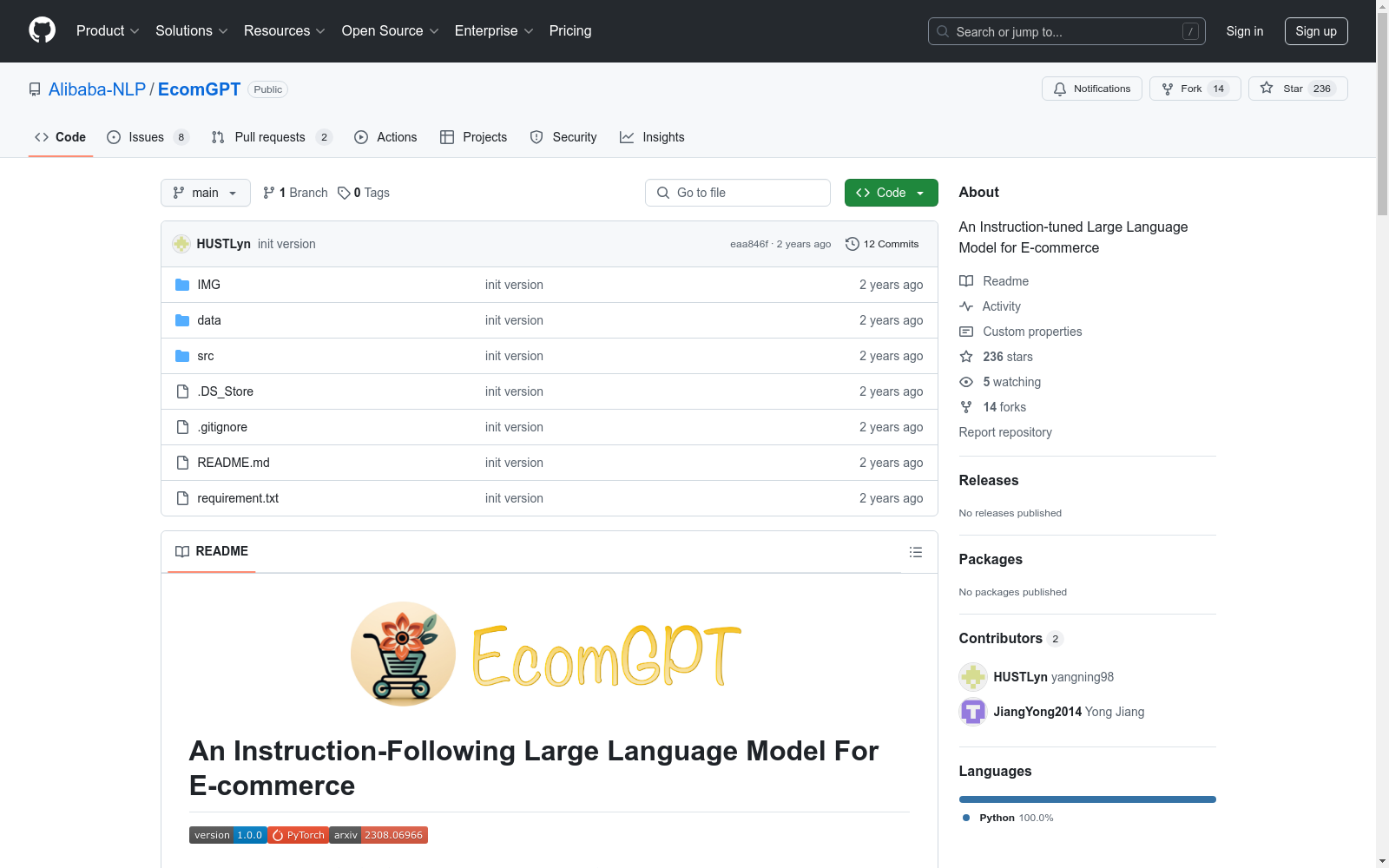The height and width of the screenshot is (868, 1389).
Task: Click the .DS_Store file icon
Action: click(182, 391)
